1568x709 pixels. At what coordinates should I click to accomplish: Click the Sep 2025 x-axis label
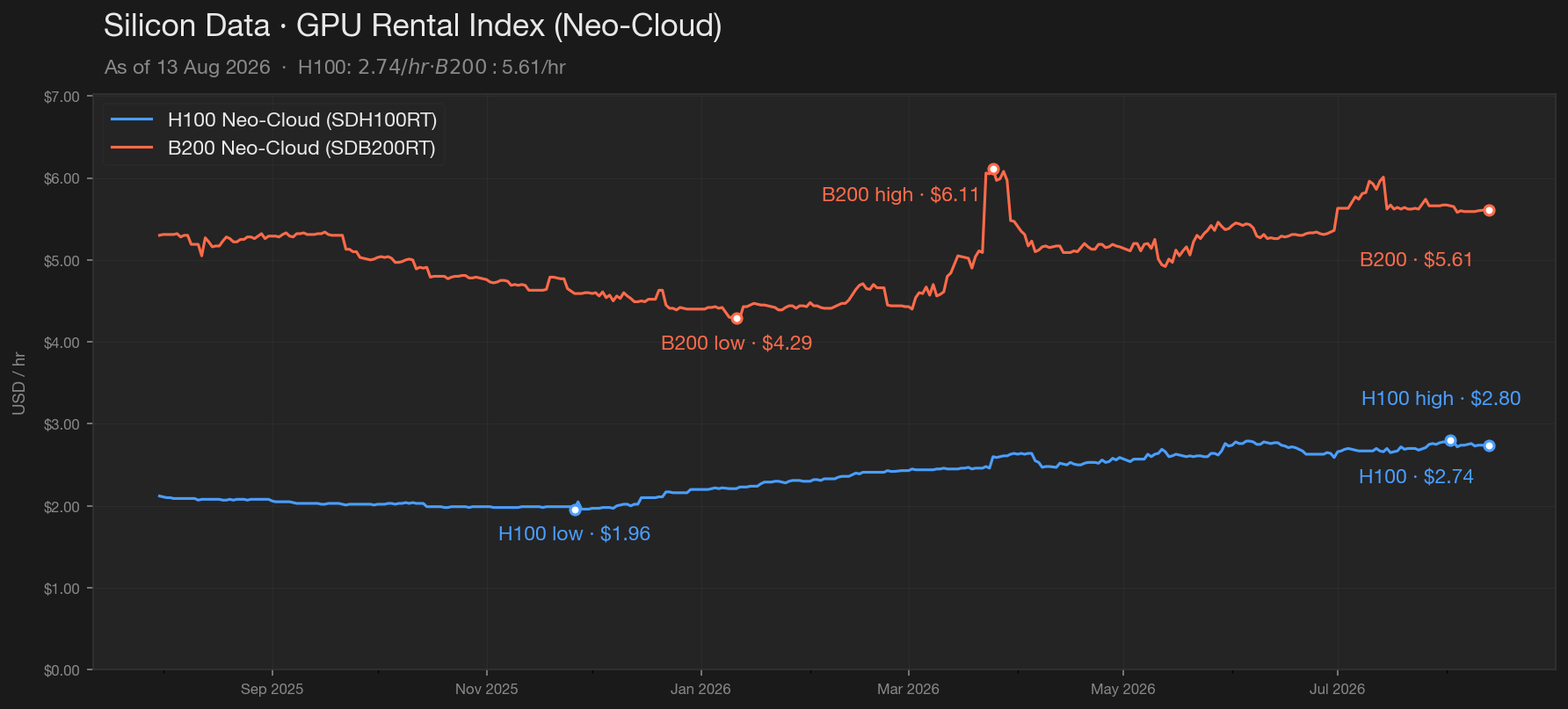(x=272, y=689)
